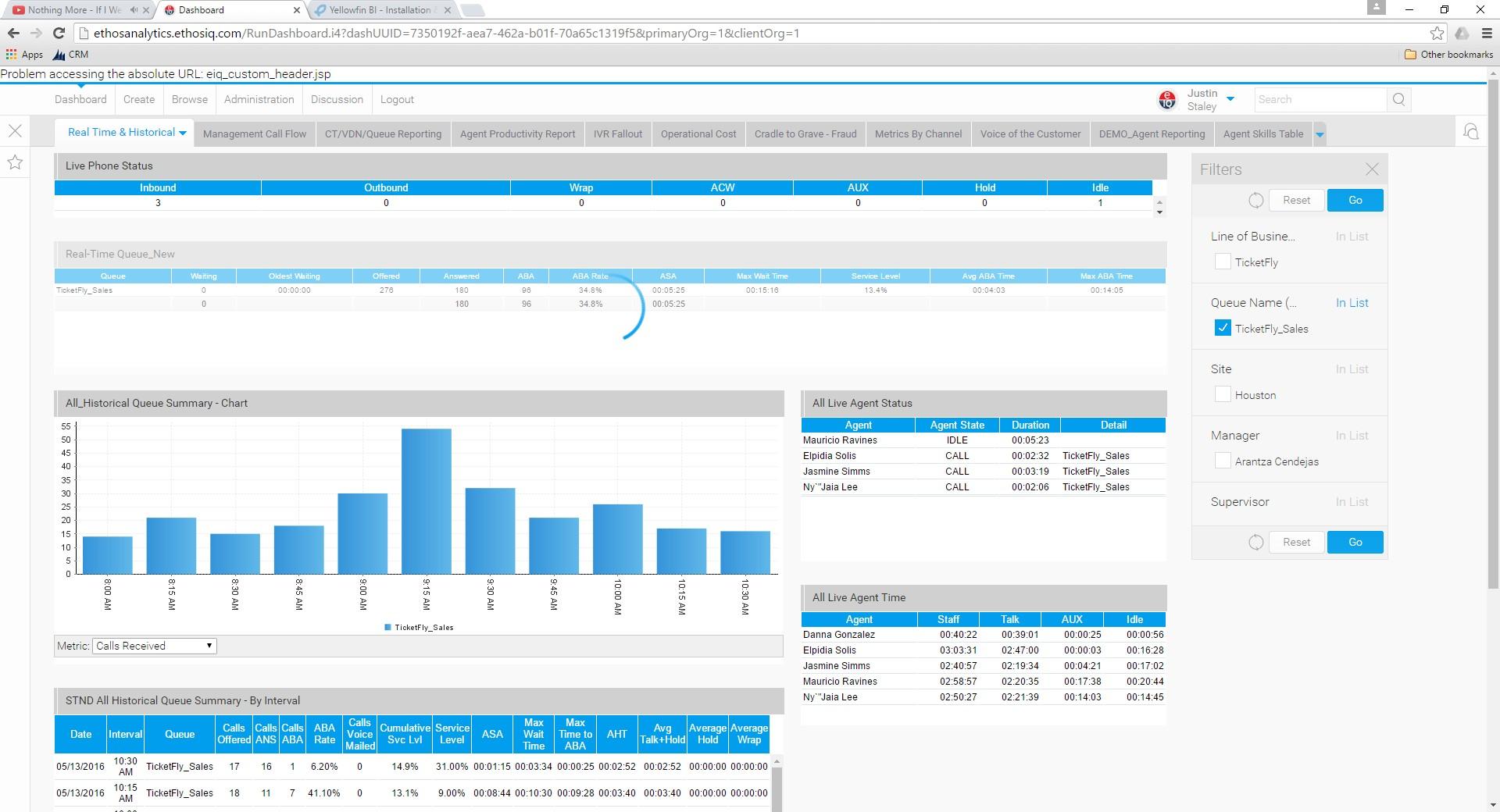Open Chrome menu hamburger icon
Viewport: 1500px width, 812px height.
(x=1487, y=33)
